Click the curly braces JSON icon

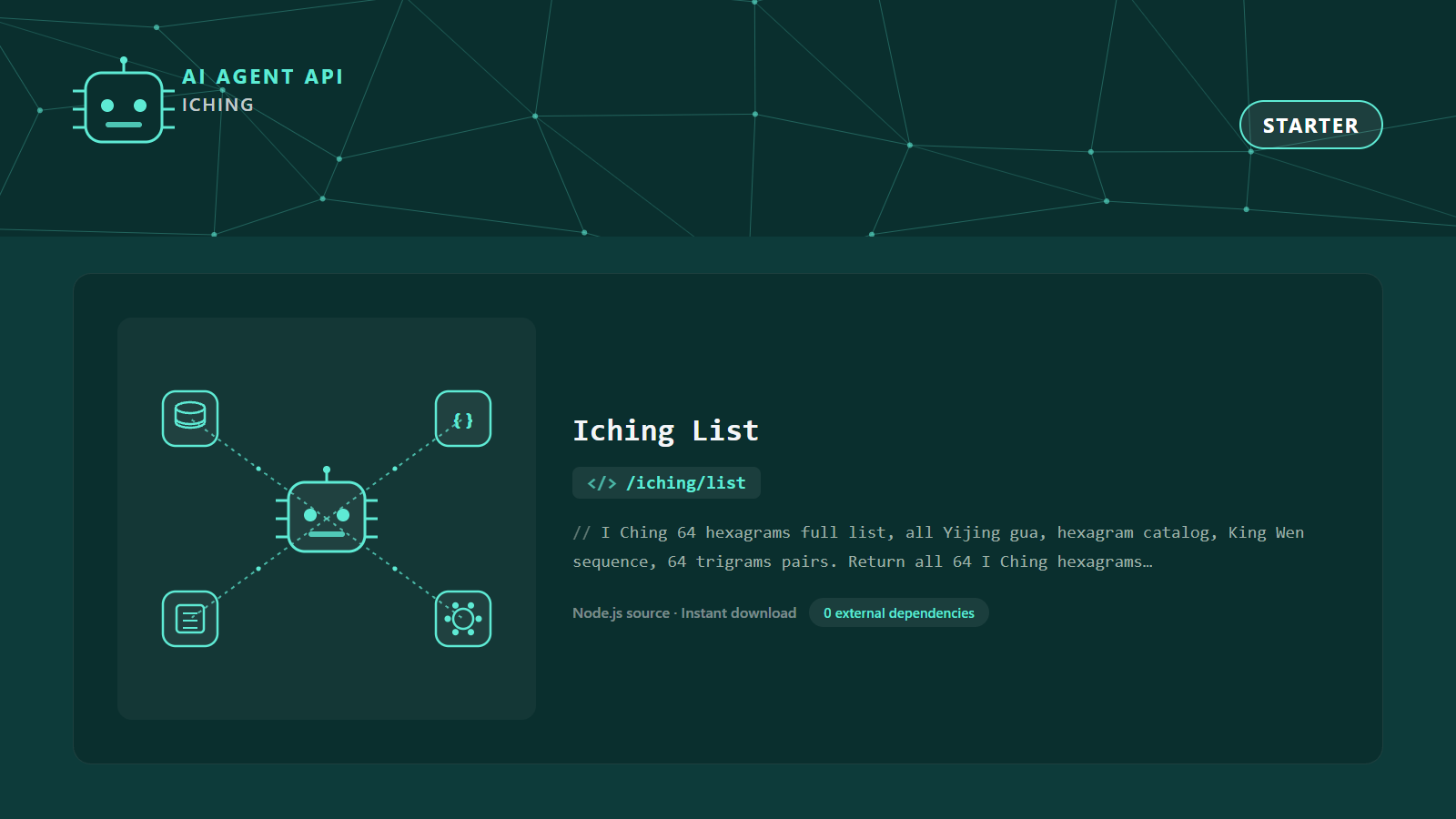[x=463, y=419]
